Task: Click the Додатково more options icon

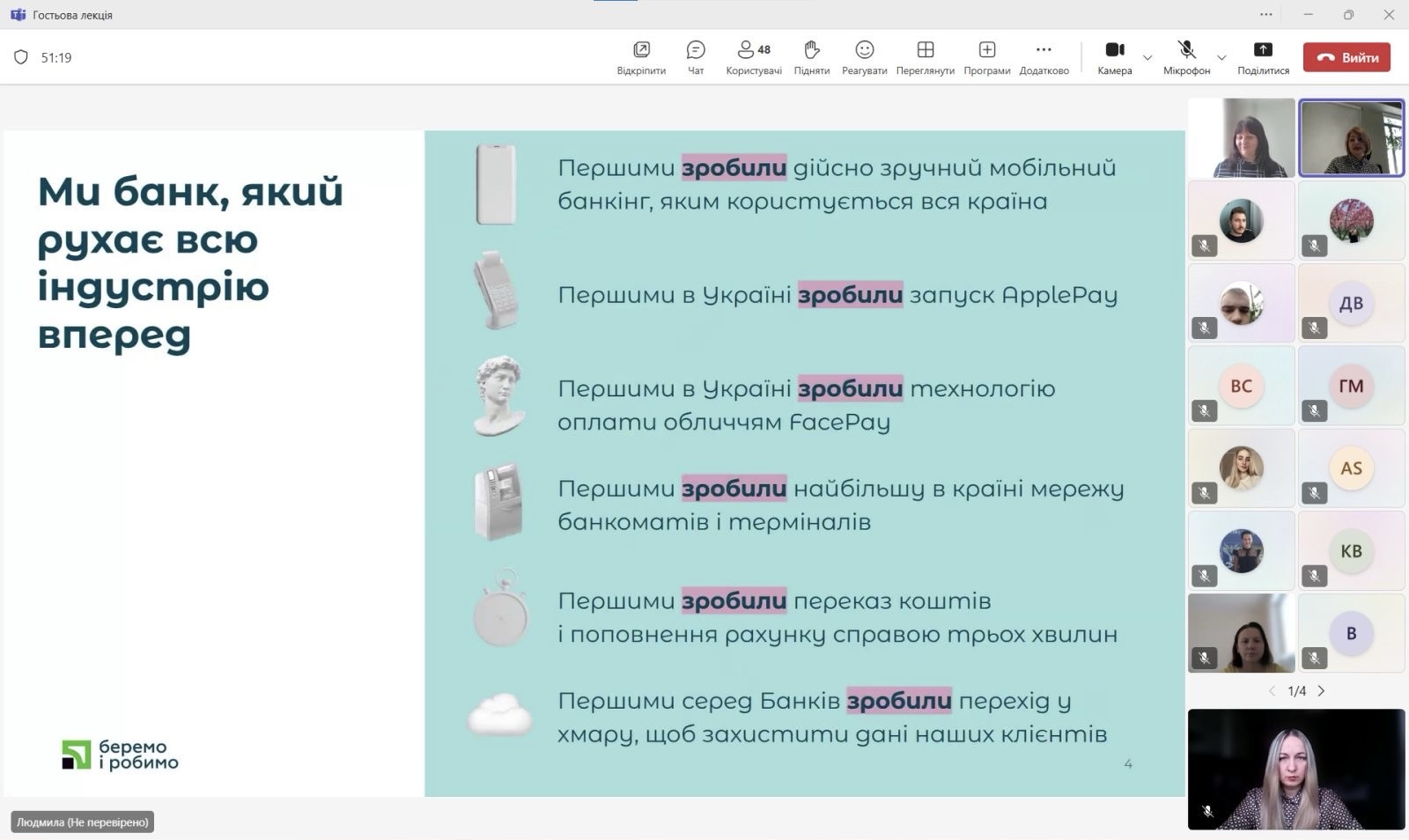Action: pos(1044,57)
